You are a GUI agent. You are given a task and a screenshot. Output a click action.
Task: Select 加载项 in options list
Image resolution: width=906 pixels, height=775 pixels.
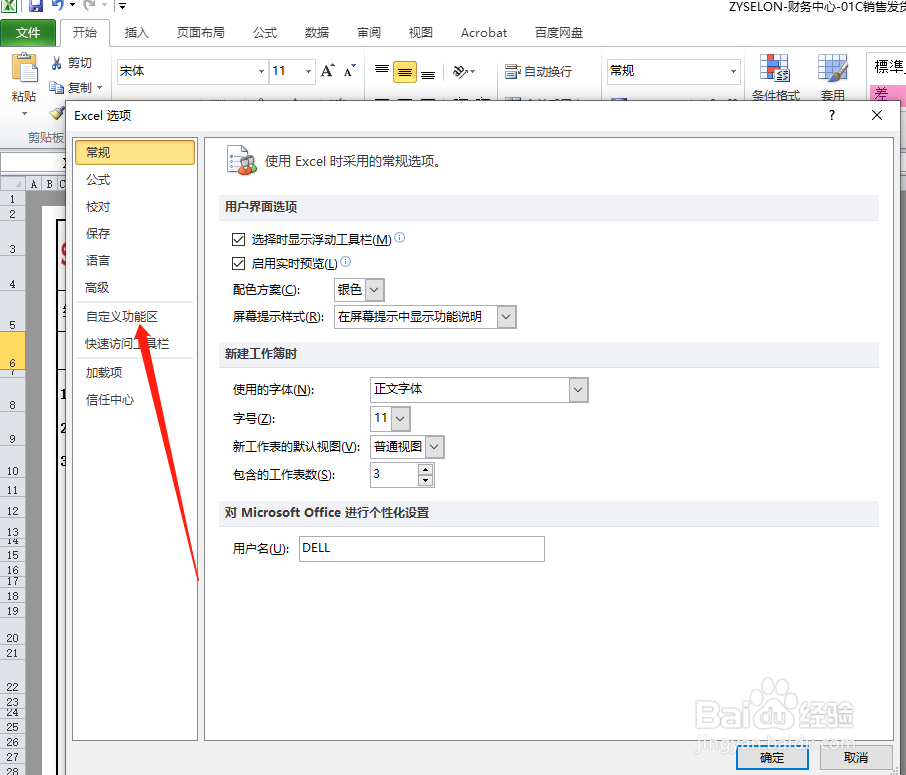click(x=135, y=373)
